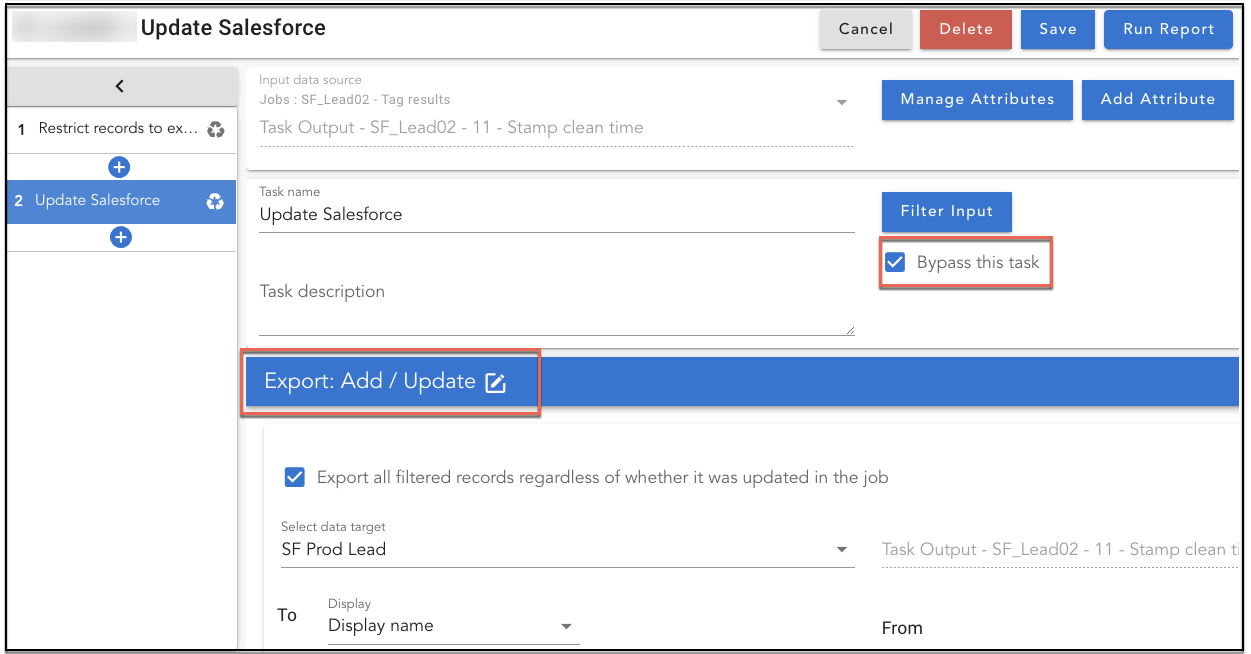Screen dimensions: 1251x654
Task: Click truncated Task Output field beside data target
Action: 1060,550
